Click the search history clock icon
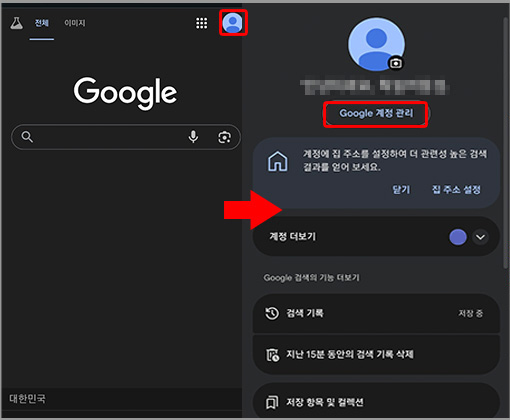The width and height of the screenshot is (510, 420). click(x=272, y=313)
